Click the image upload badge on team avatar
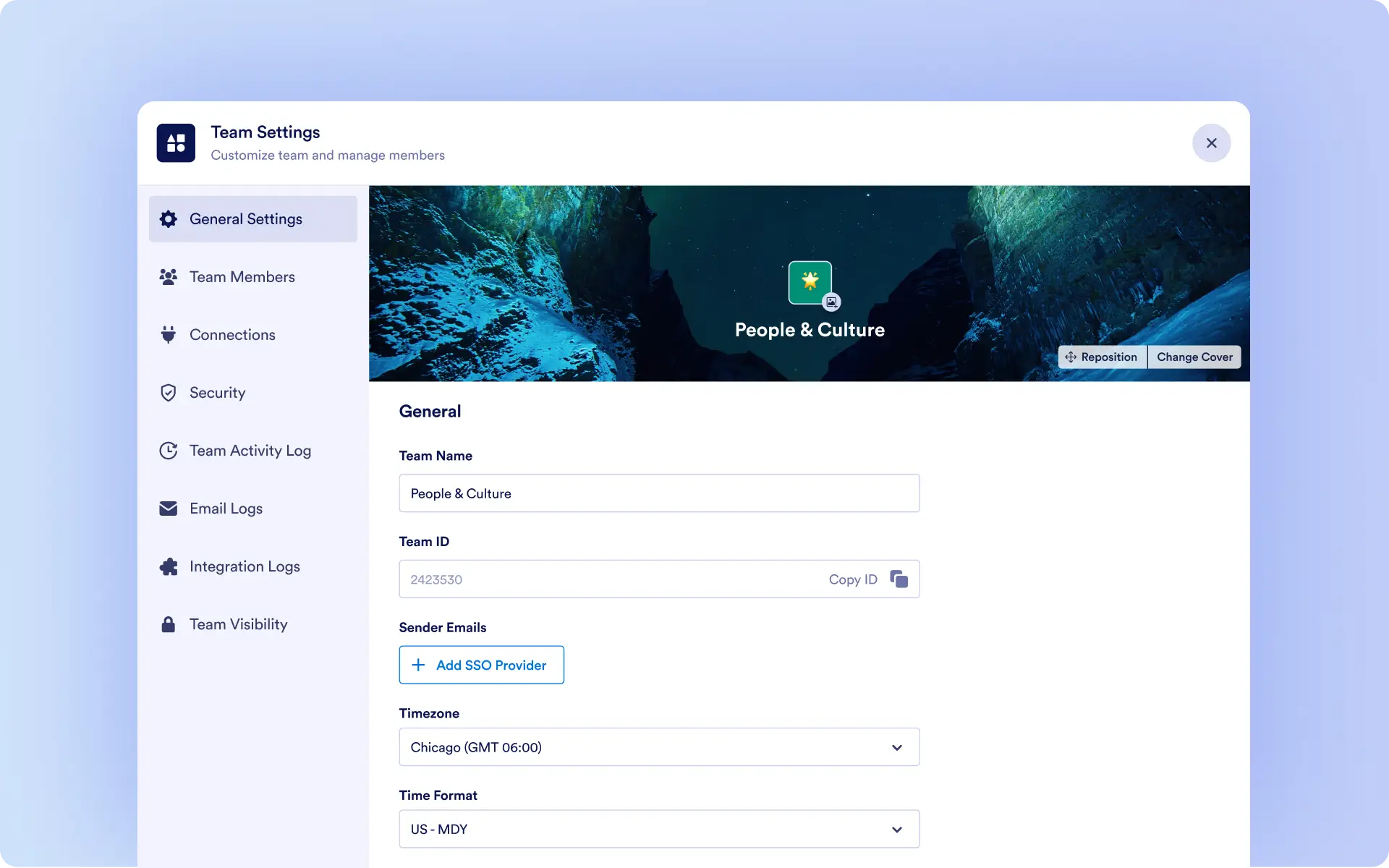Viewport: 1389px width, 868px height. click(x=832, y=302)
